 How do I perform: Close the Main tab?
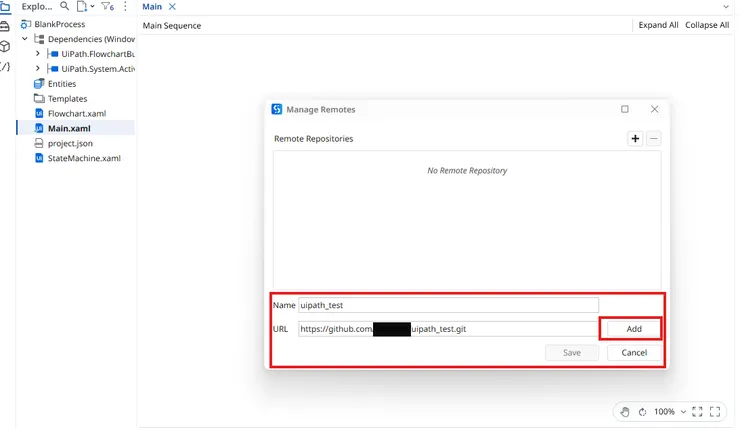[172, 7]
